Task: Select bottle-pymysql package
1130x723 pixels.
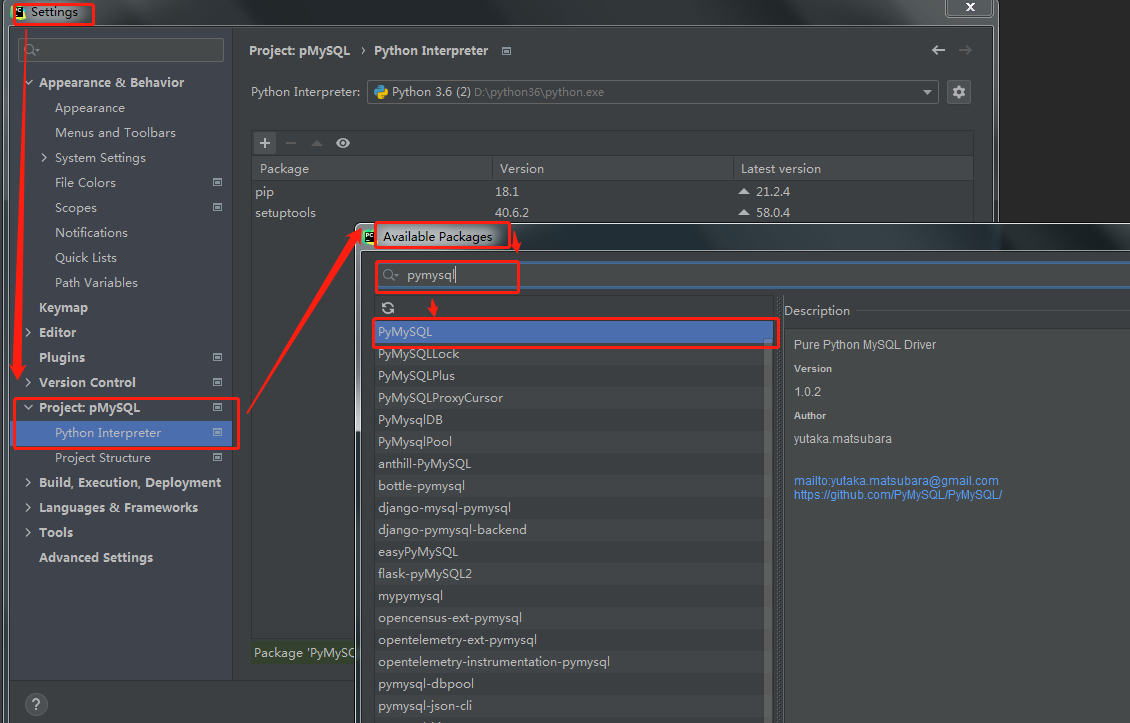Action: (569, 486)
